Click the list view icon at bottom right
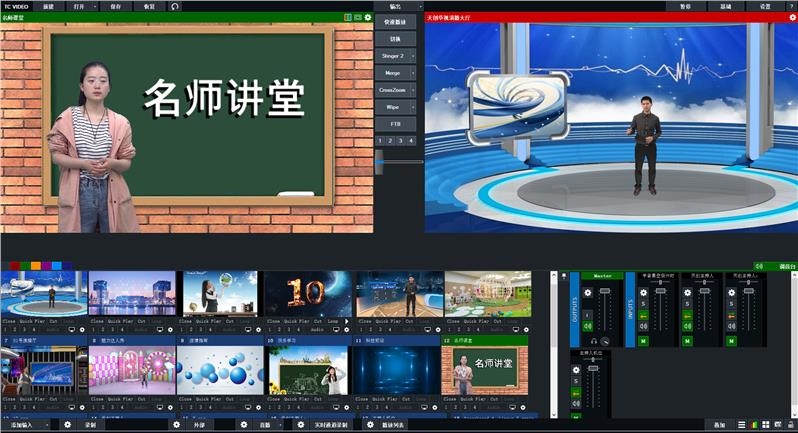Screen dimensions: 798x433 (742, 425)
